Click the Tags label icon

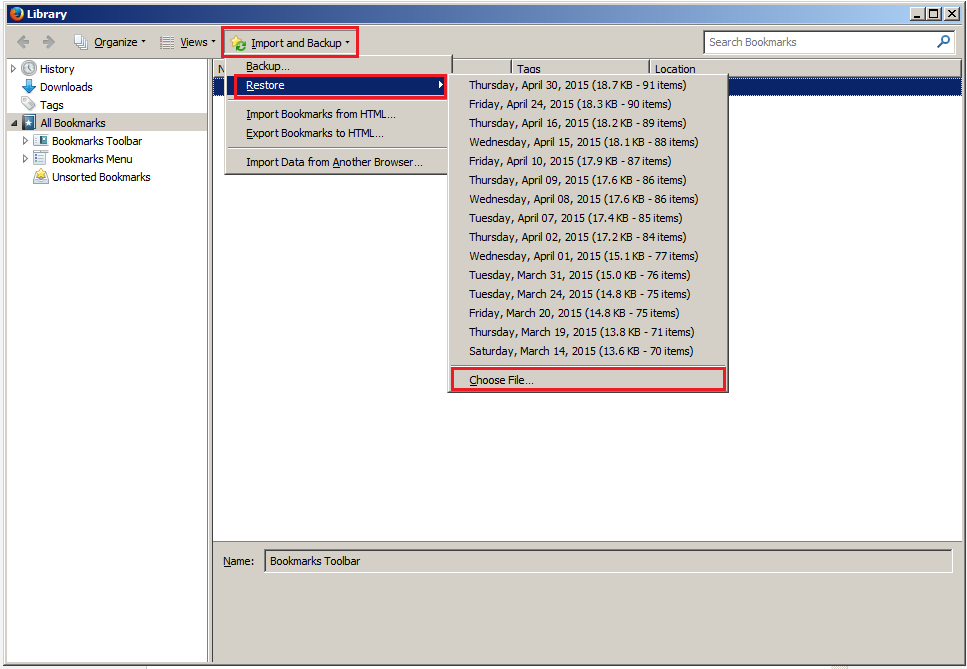point(28,104)
